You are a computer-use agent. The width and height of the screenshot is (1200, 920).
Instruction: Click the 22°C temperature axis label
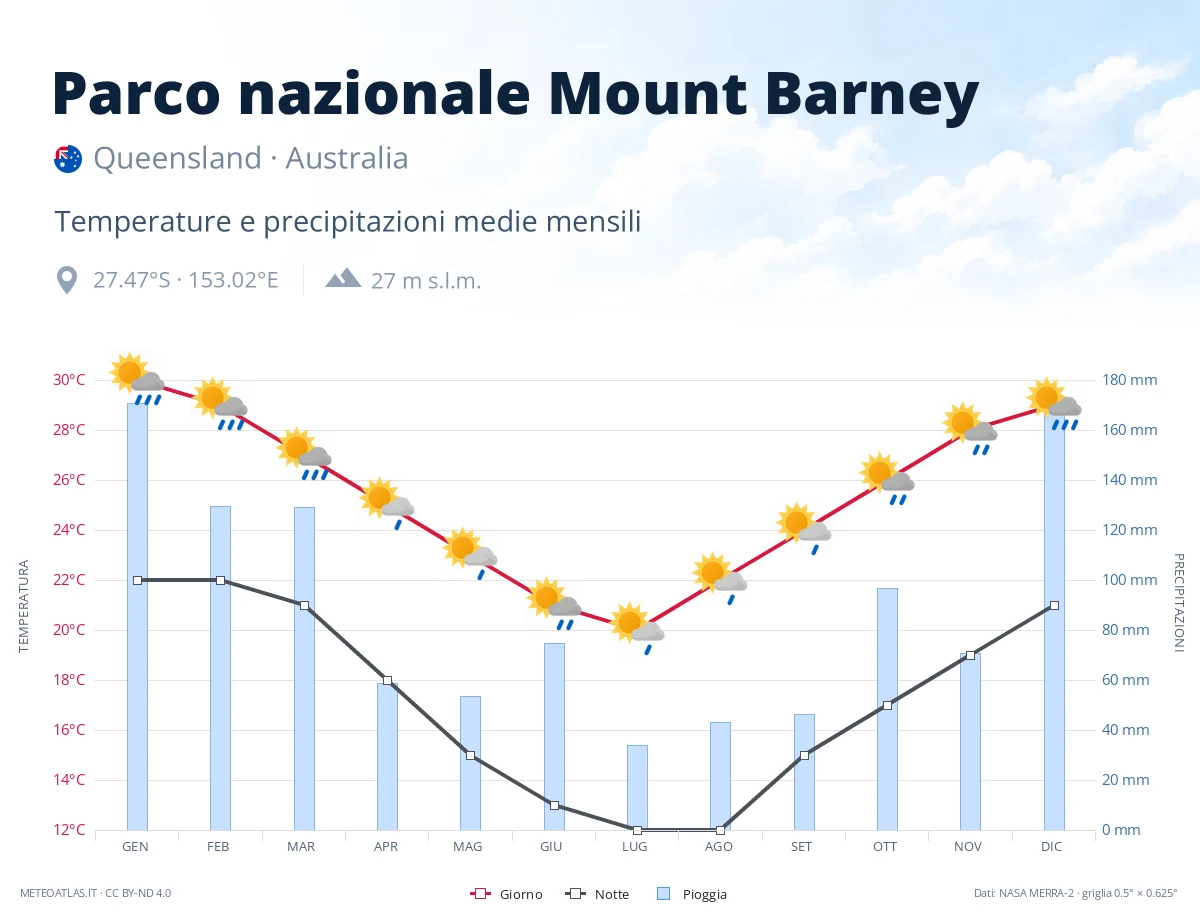pyautogui.click(x=69, y=580)
